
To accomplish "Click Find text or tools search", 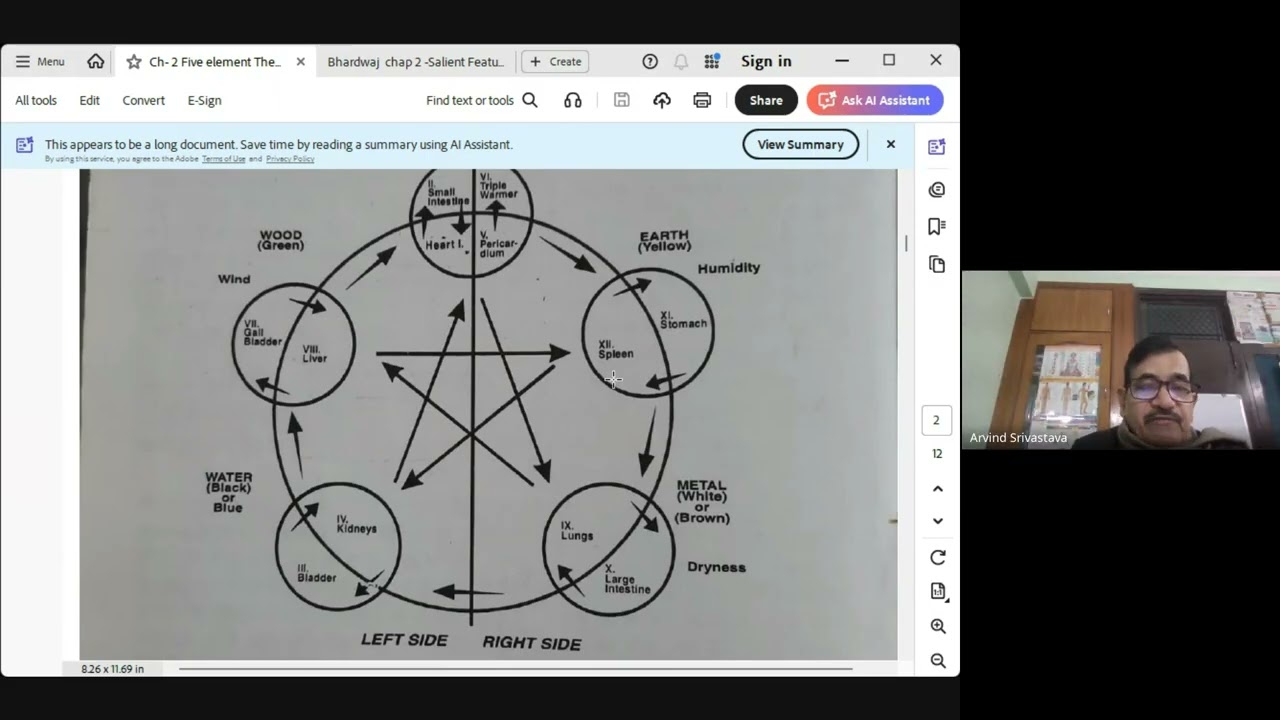I will click(x=470, y=100).
